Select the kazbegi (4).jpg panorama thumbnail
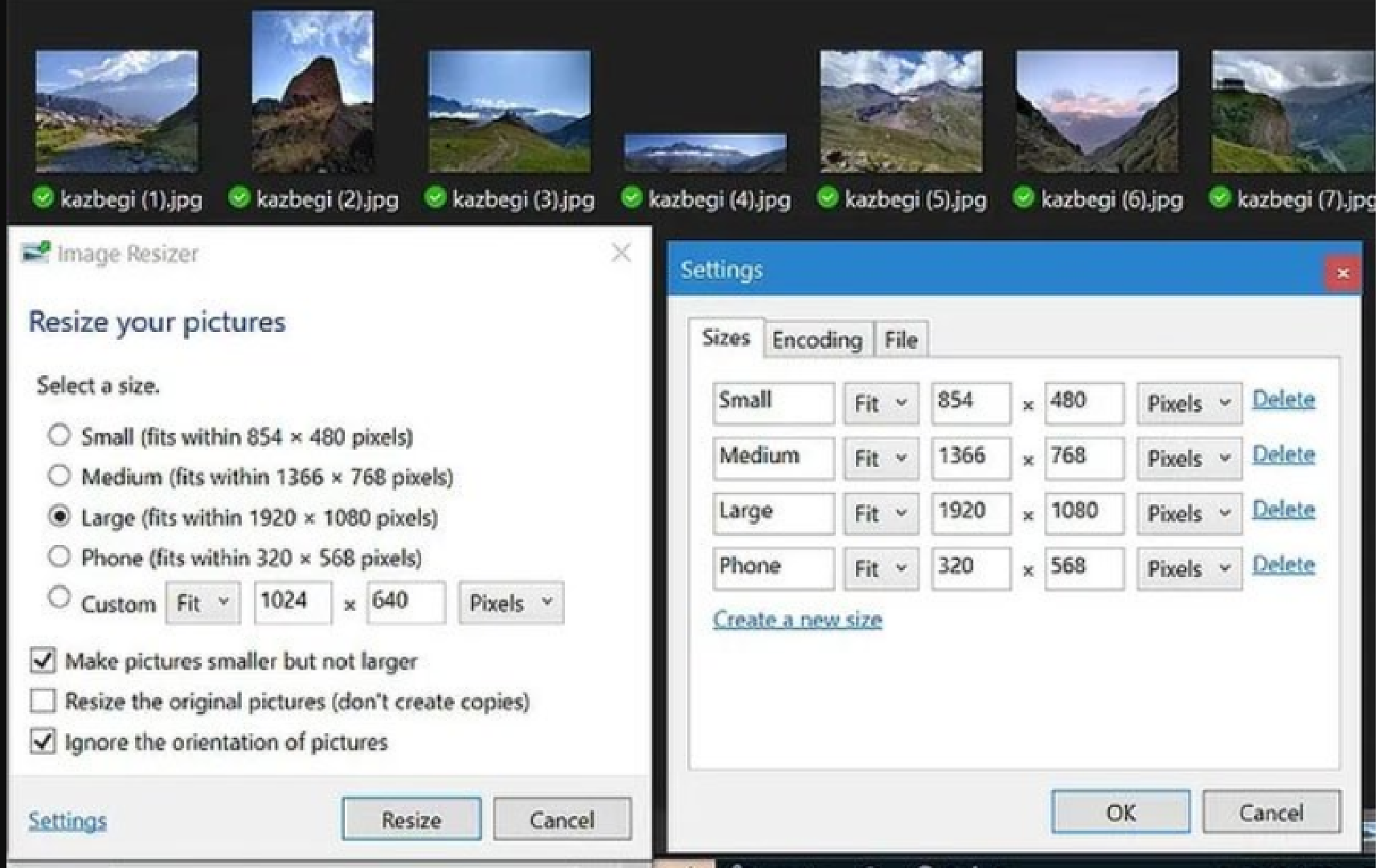The height and width of the screenshot is (868, 1376). pos(705,153)
